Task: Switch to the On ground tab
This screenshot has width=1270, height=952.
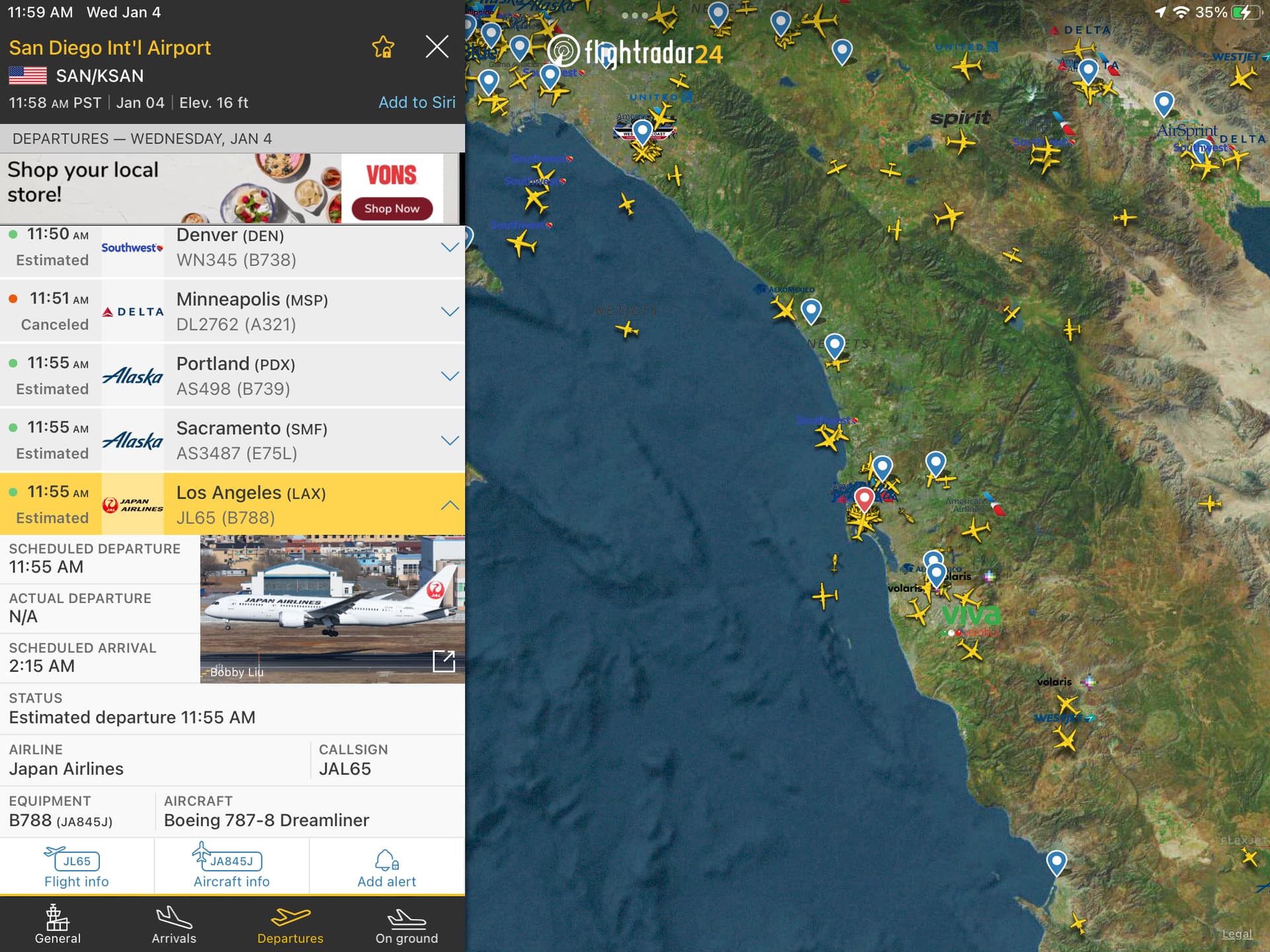Action: click(x=407, y=925)
